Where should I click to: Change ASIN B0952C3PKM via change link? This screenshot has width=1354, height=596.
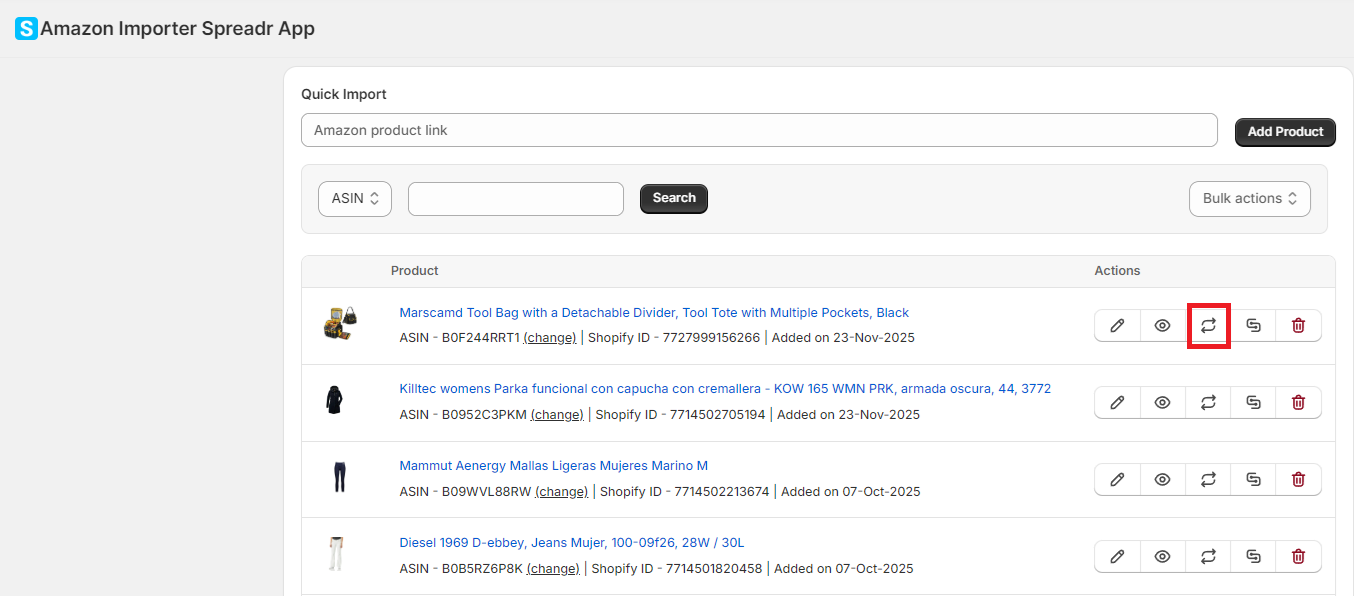557,415
